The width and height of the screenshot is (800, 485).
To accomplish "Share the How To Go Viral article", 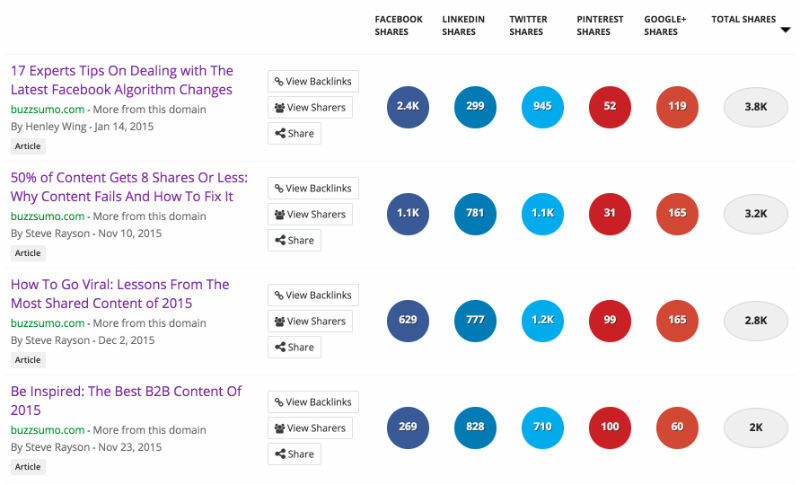I will click(294, 347).
